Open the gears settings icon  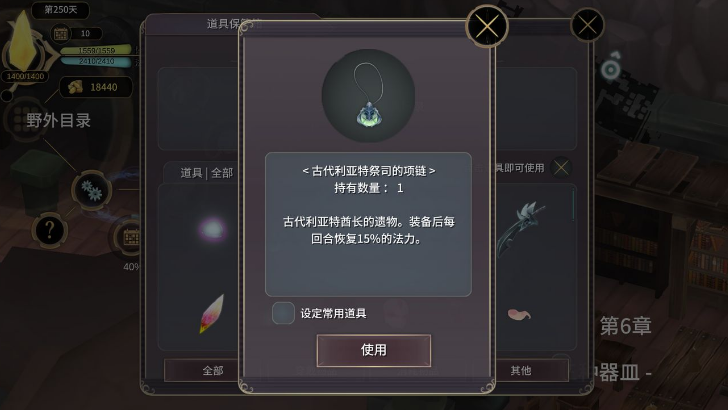pyautogui.click(x=91, y=190)
